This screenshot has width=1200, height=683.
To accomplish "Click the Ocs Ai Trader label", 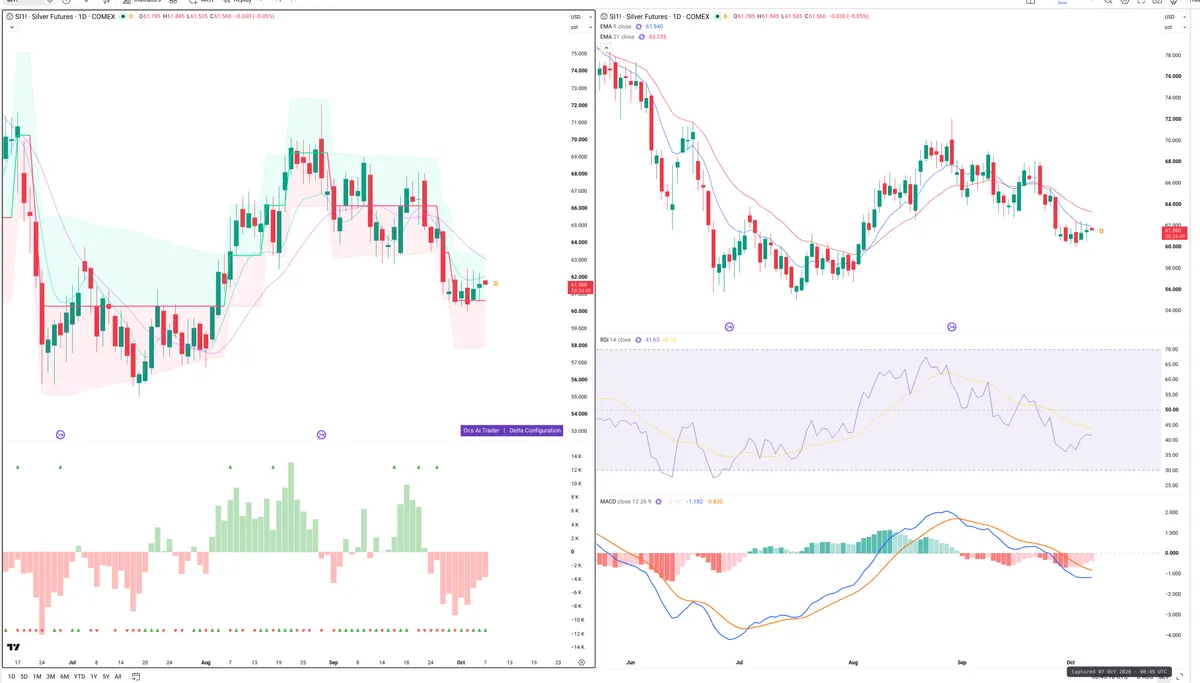I will click(482, 430).
